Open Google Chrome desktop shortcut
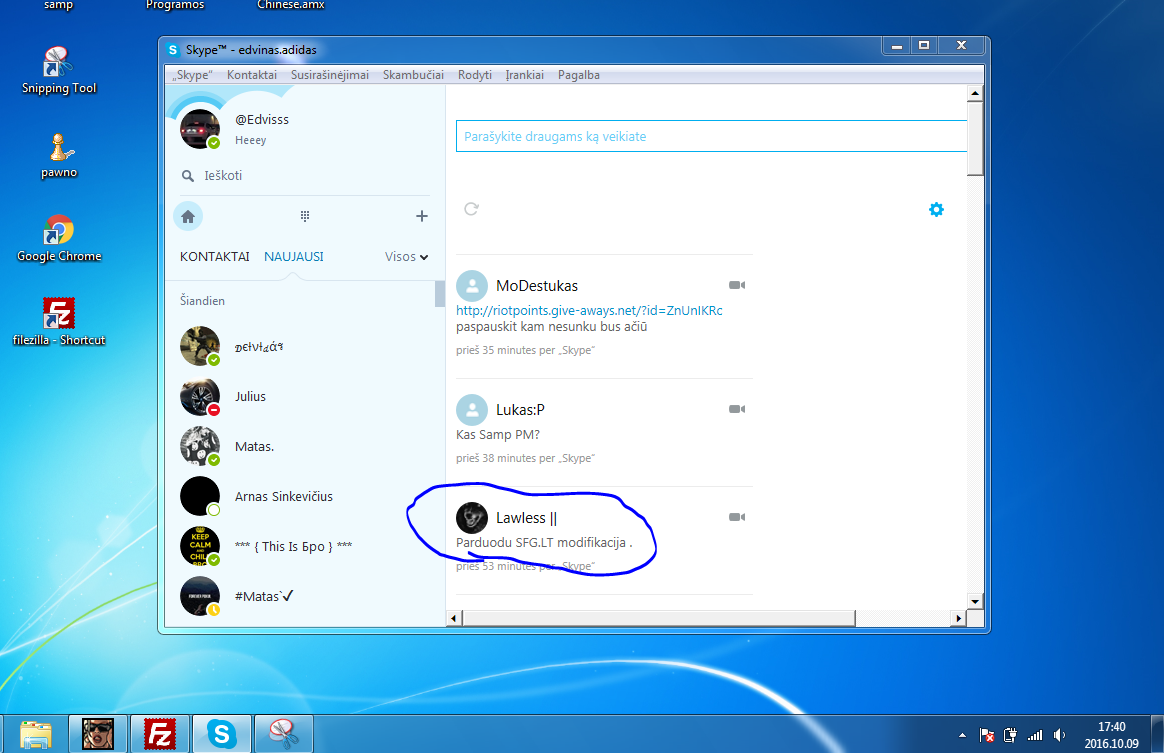 59,239
